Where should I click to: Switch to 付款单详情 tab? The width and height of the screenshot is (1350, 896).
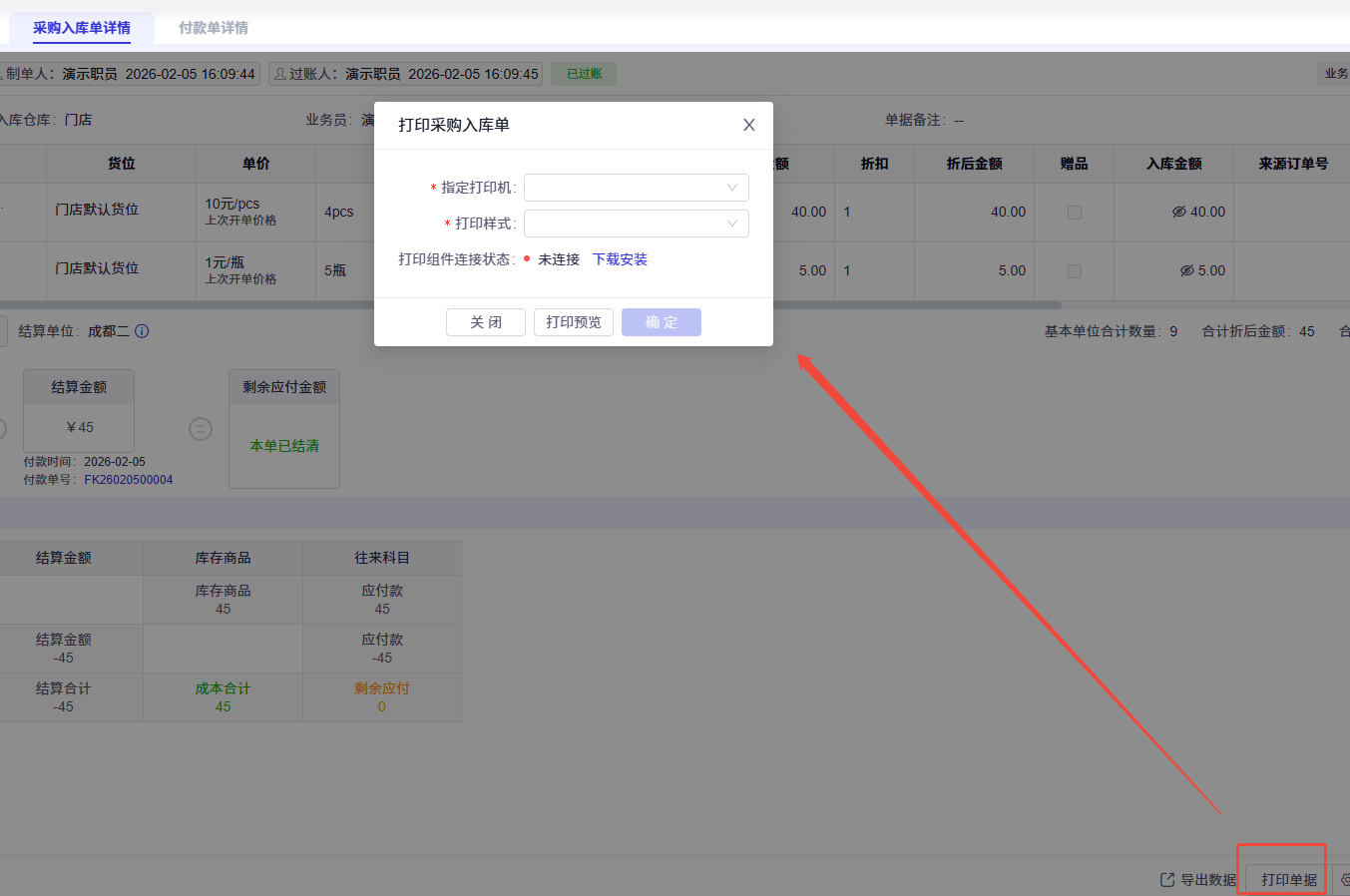(x=214, y=28)
